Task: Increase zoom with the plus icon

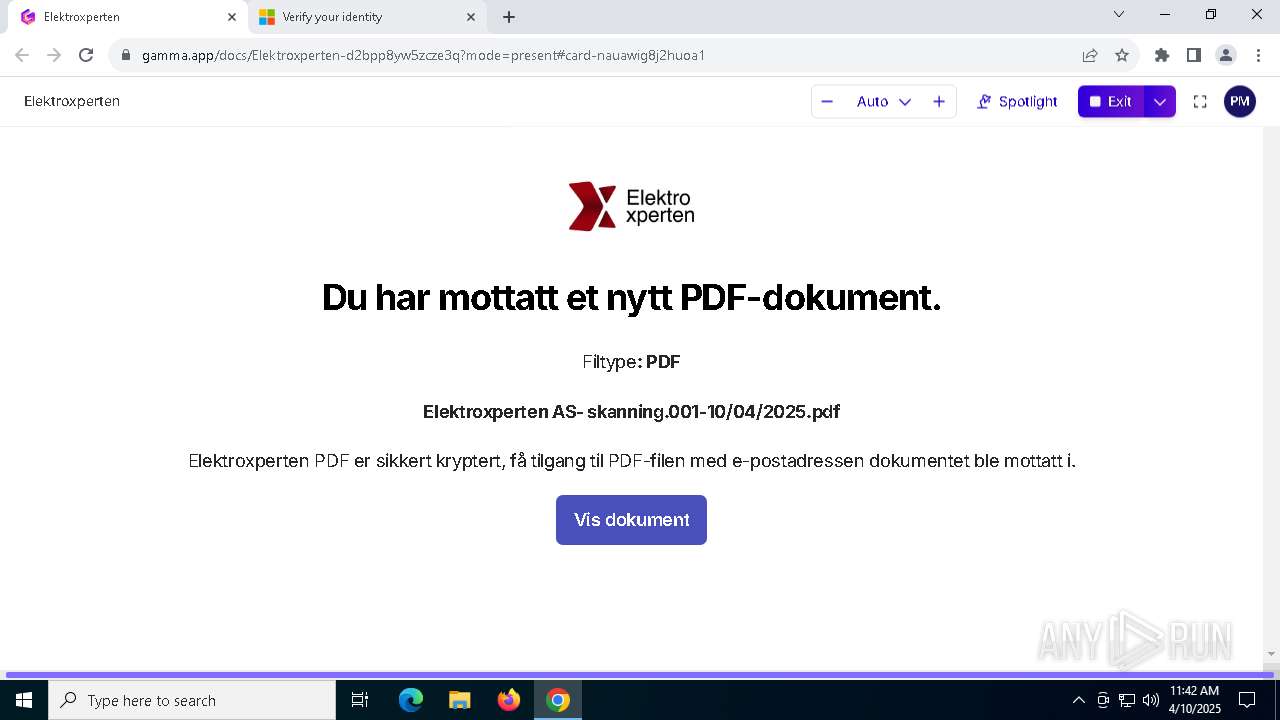Action: coord(939,101)
